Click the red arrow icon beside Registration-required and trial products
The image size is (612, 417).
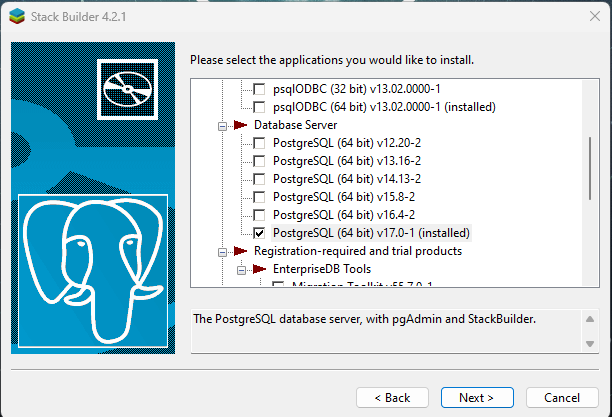pos(240,251)
